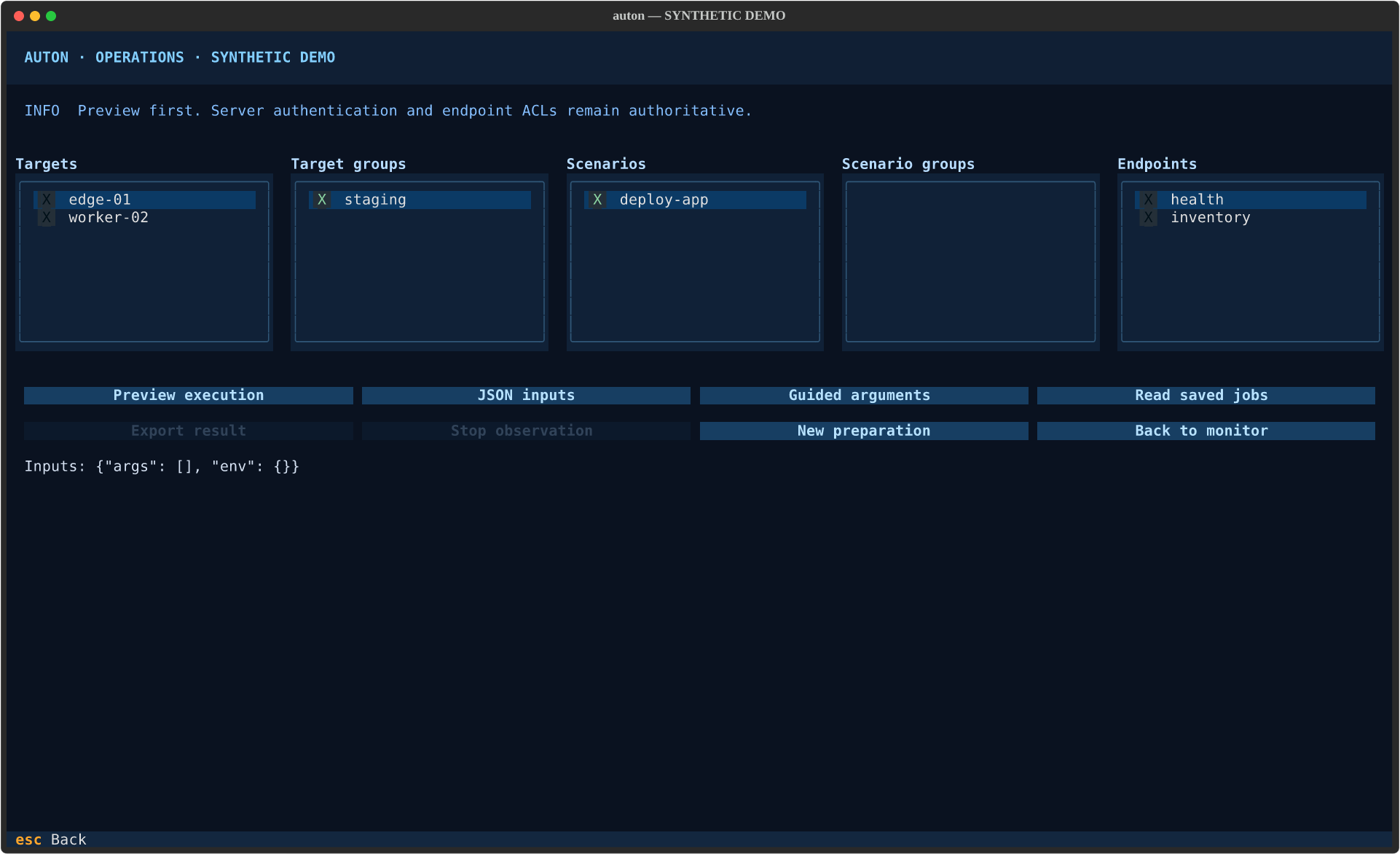Click the disabled Stop observation button
This screenshot has height=854, width=1400.
[526, 431]
